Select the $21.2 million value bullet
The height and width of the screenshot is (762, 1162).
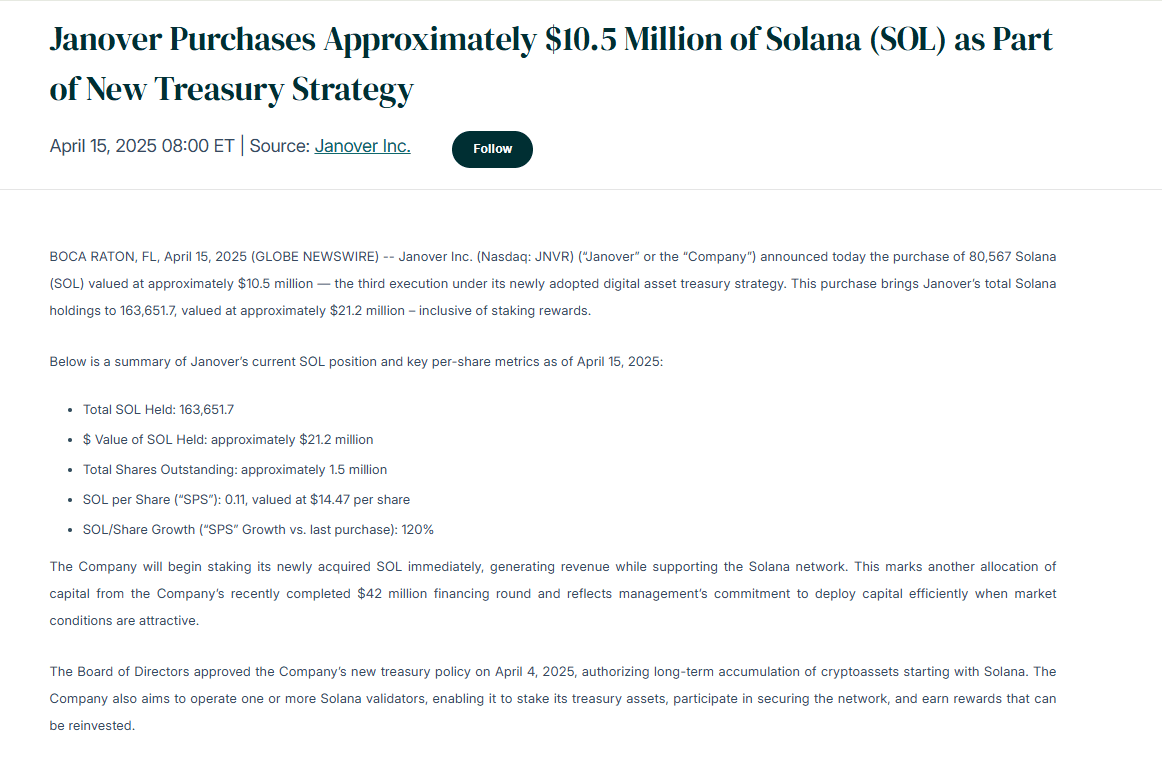coord(228,439)
